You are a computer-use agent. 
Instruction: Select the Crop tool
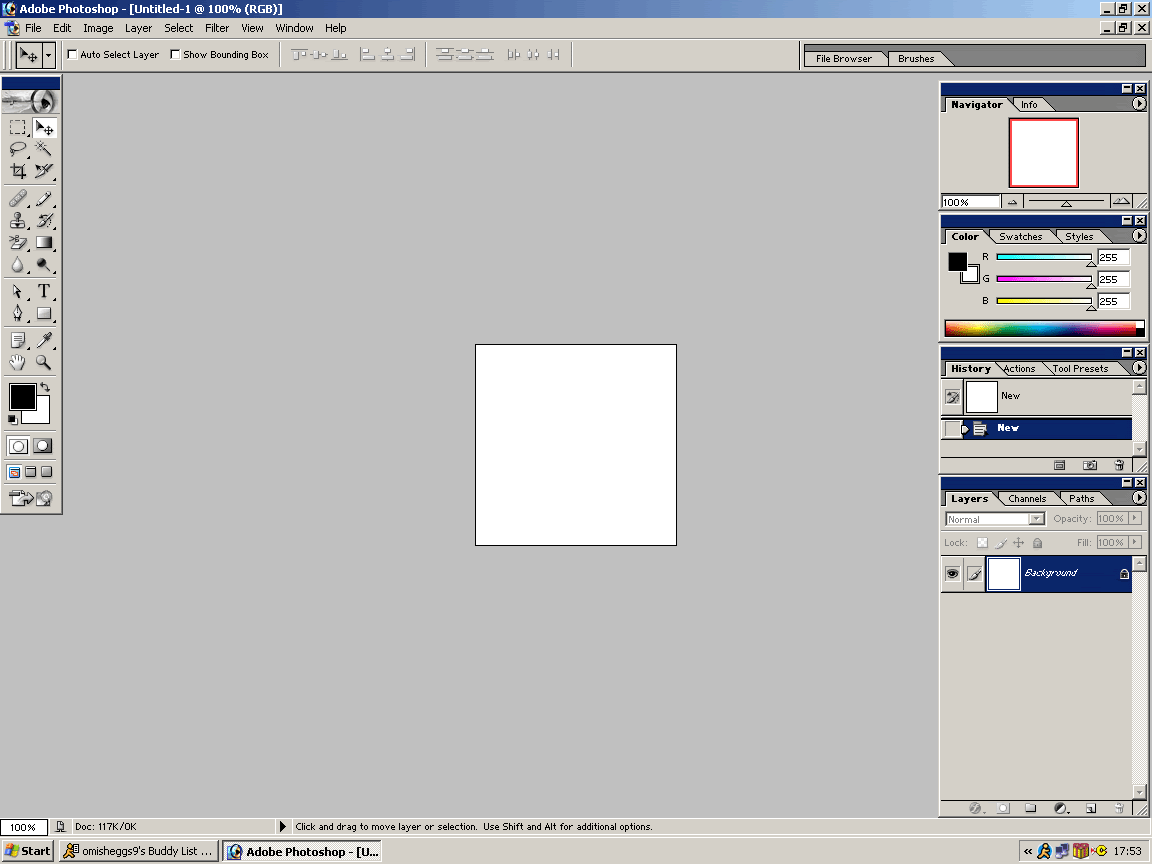tap(18, 171)
